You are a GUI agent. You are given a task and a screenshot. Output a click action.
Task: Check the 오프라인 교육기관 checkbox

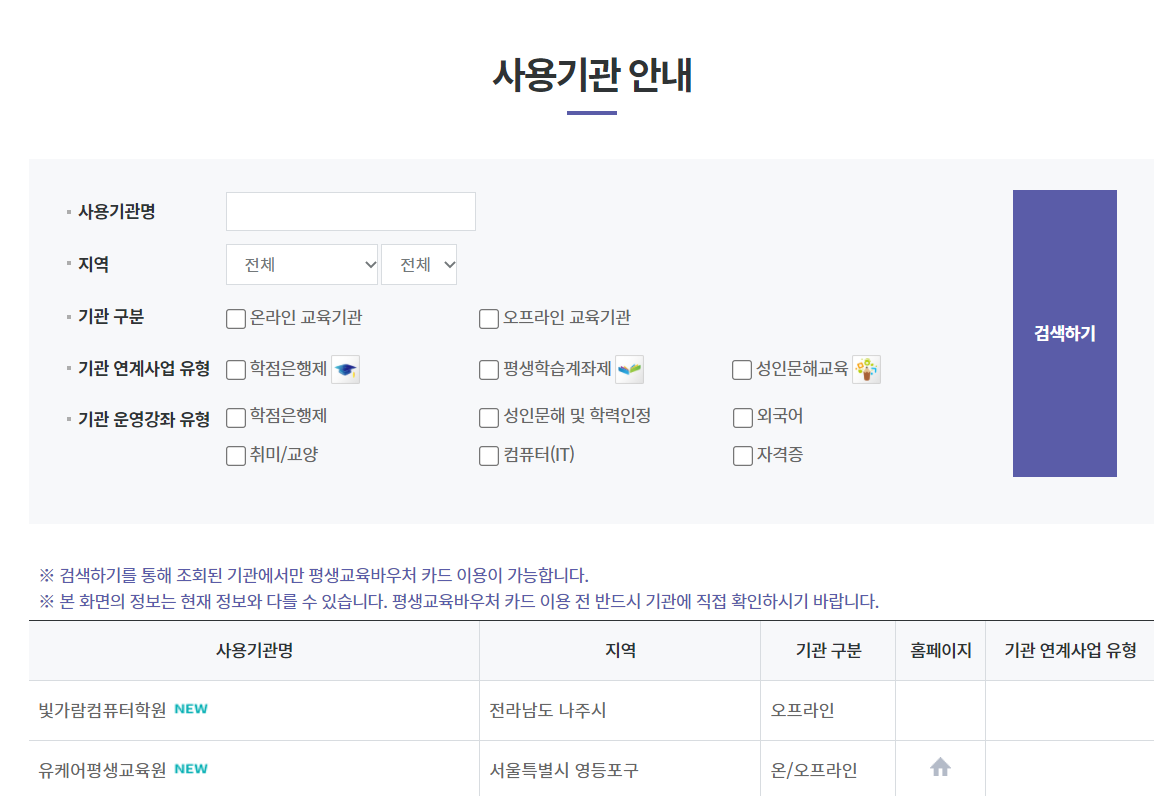tap(488, 319)
